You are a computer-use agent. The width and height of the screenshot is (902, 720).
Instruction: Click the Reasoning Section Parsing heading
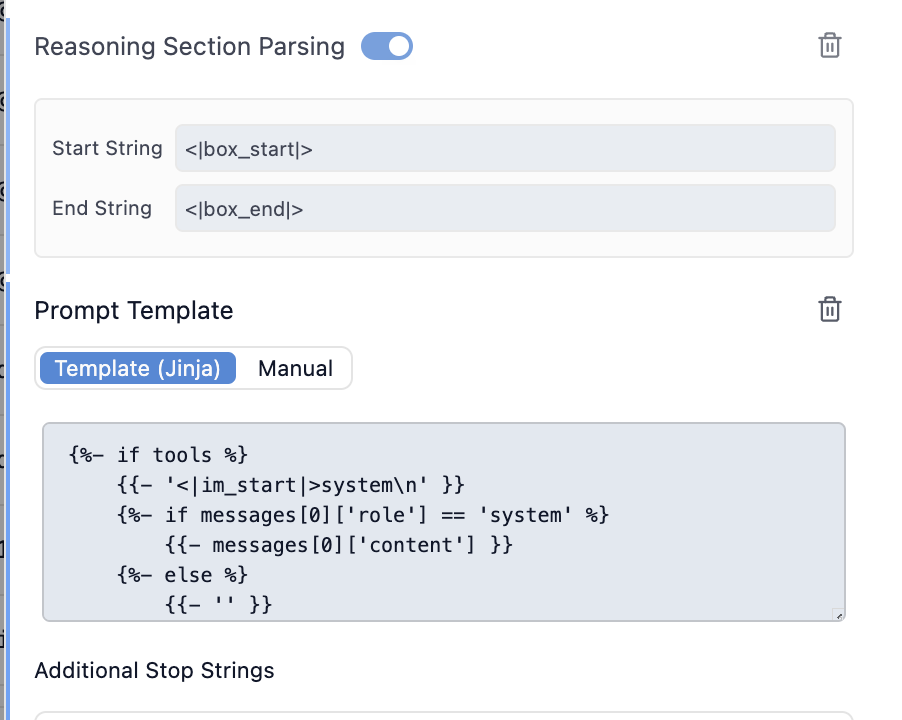pos(189,47)
